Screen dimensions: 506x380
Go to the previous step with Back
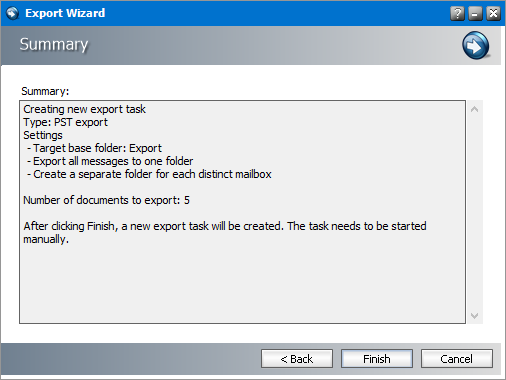(x=297, y=359)
